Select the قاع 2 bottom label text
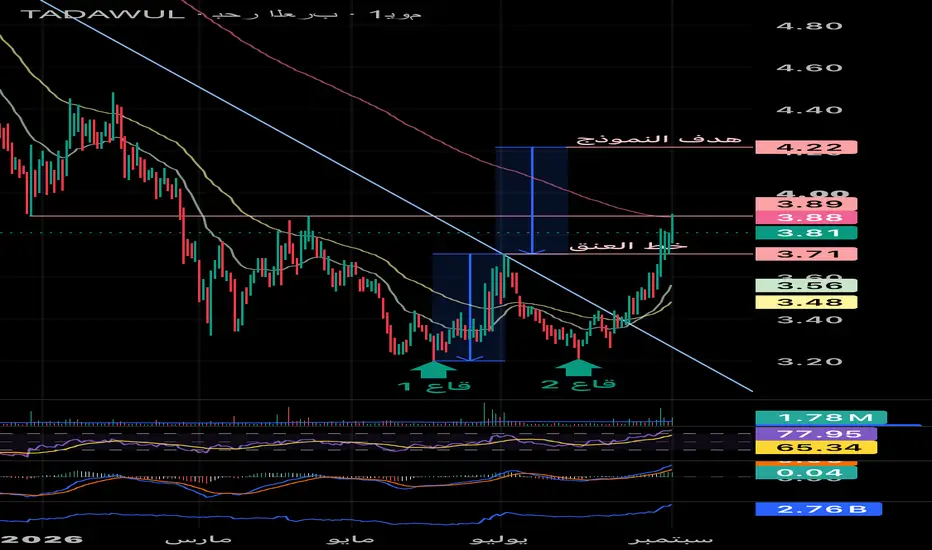 click(x=578, y=384)
